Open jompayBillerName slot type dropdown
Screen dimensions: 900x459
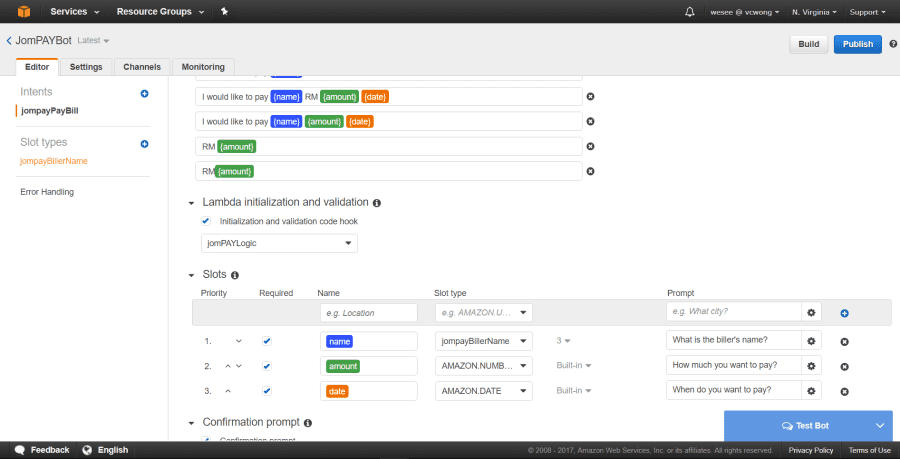point(484,341)
